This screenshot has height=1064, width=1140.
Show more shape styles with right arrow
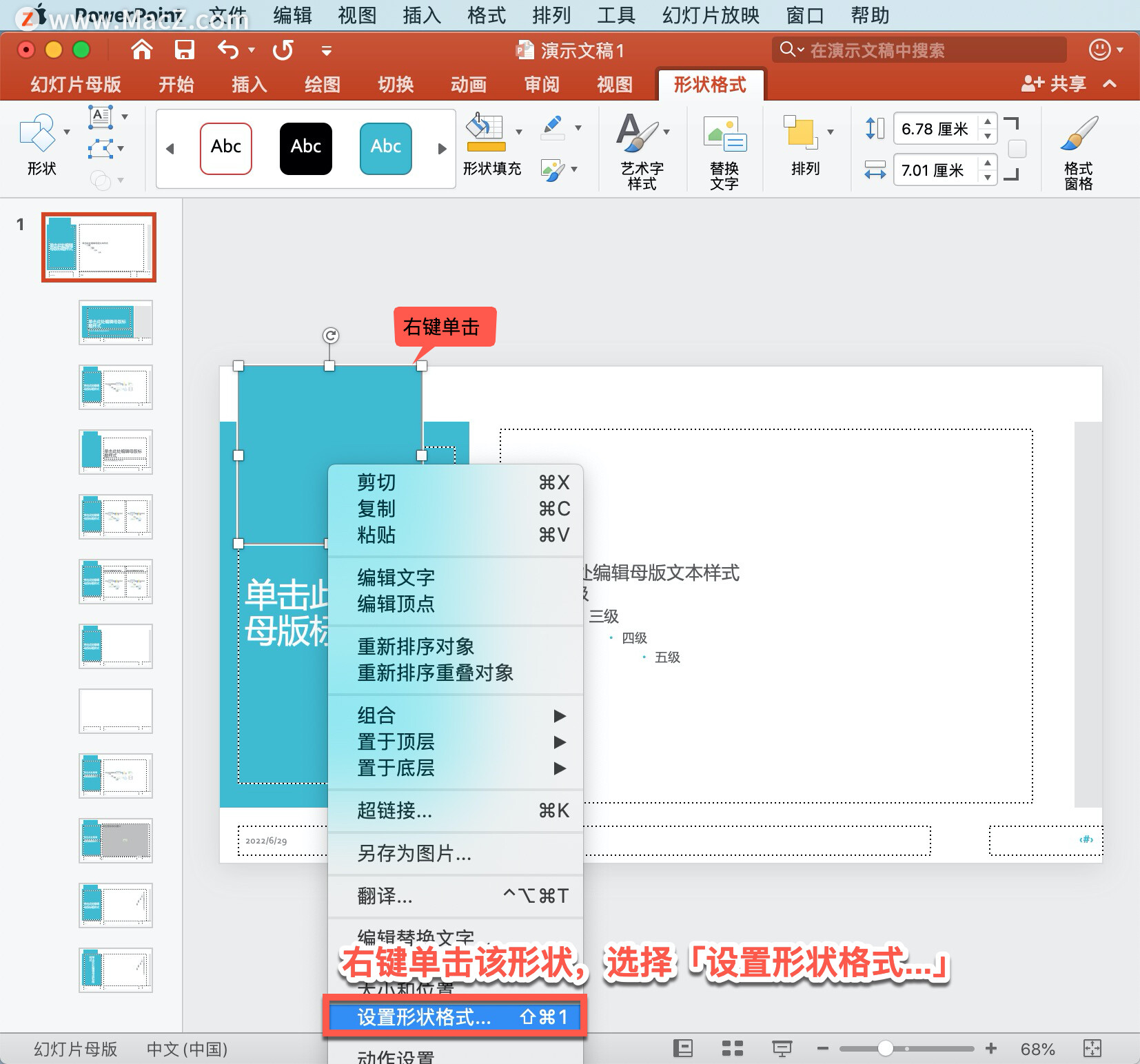pos(442,148)
